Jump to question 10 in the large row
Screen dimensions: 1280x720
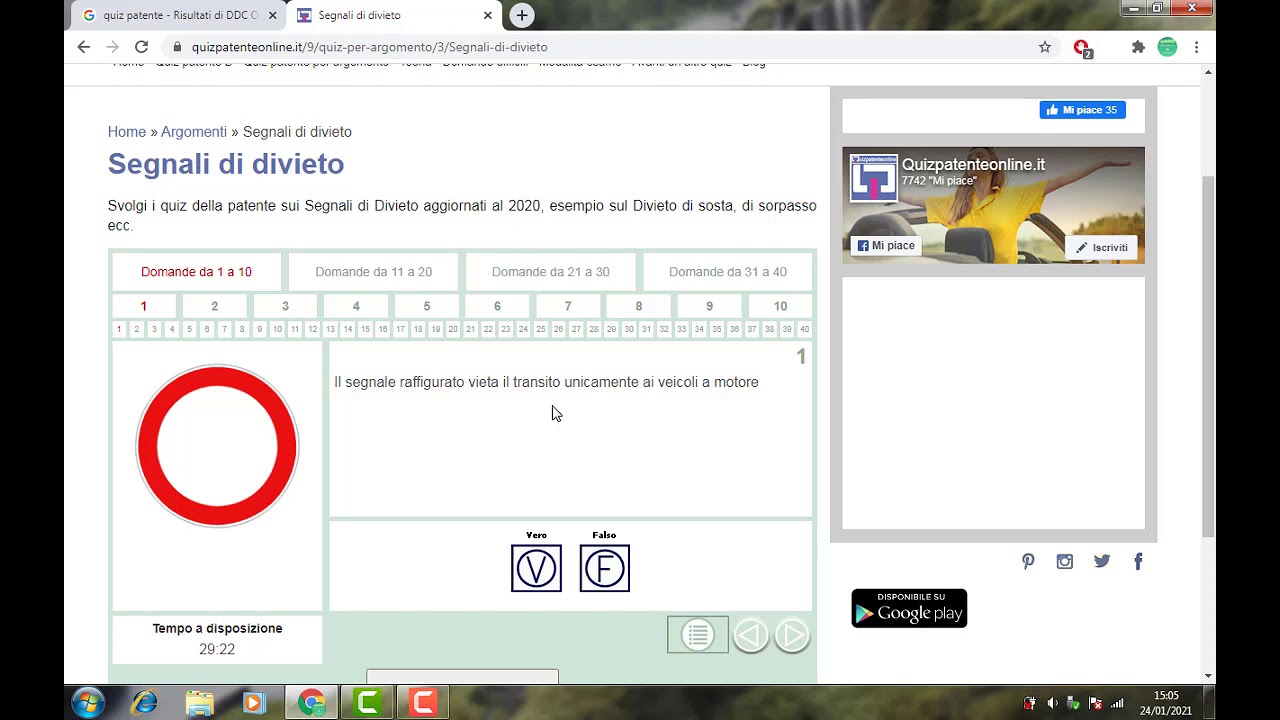[780, 306]
